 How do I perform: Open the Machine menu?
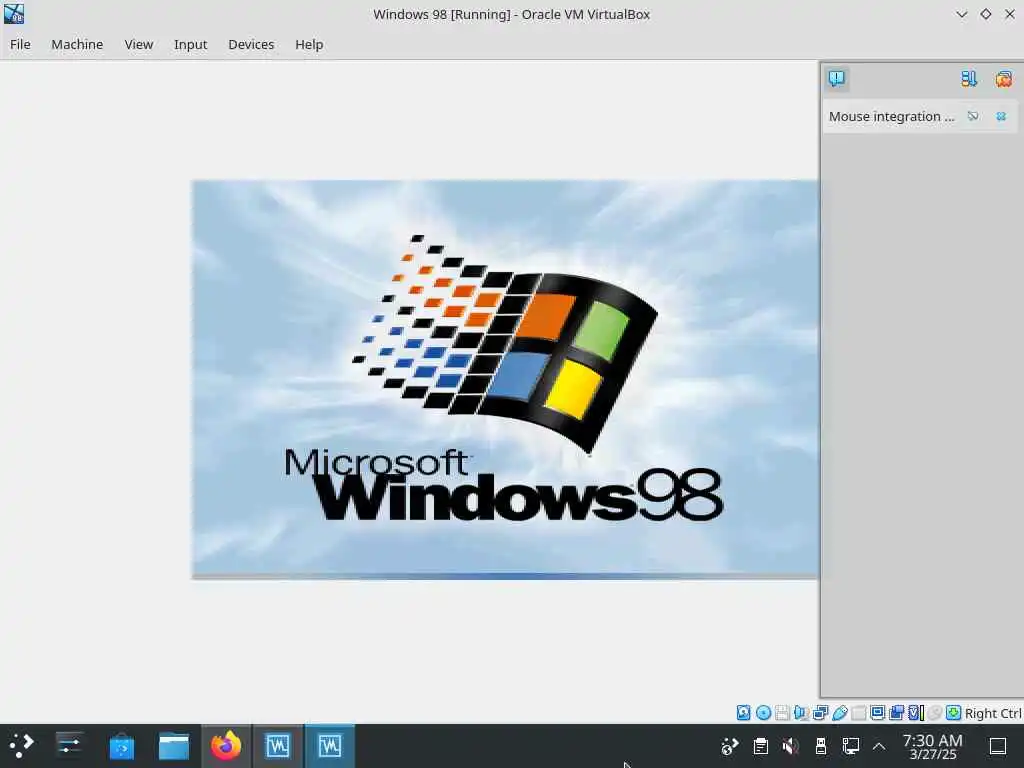click(77, 44)
